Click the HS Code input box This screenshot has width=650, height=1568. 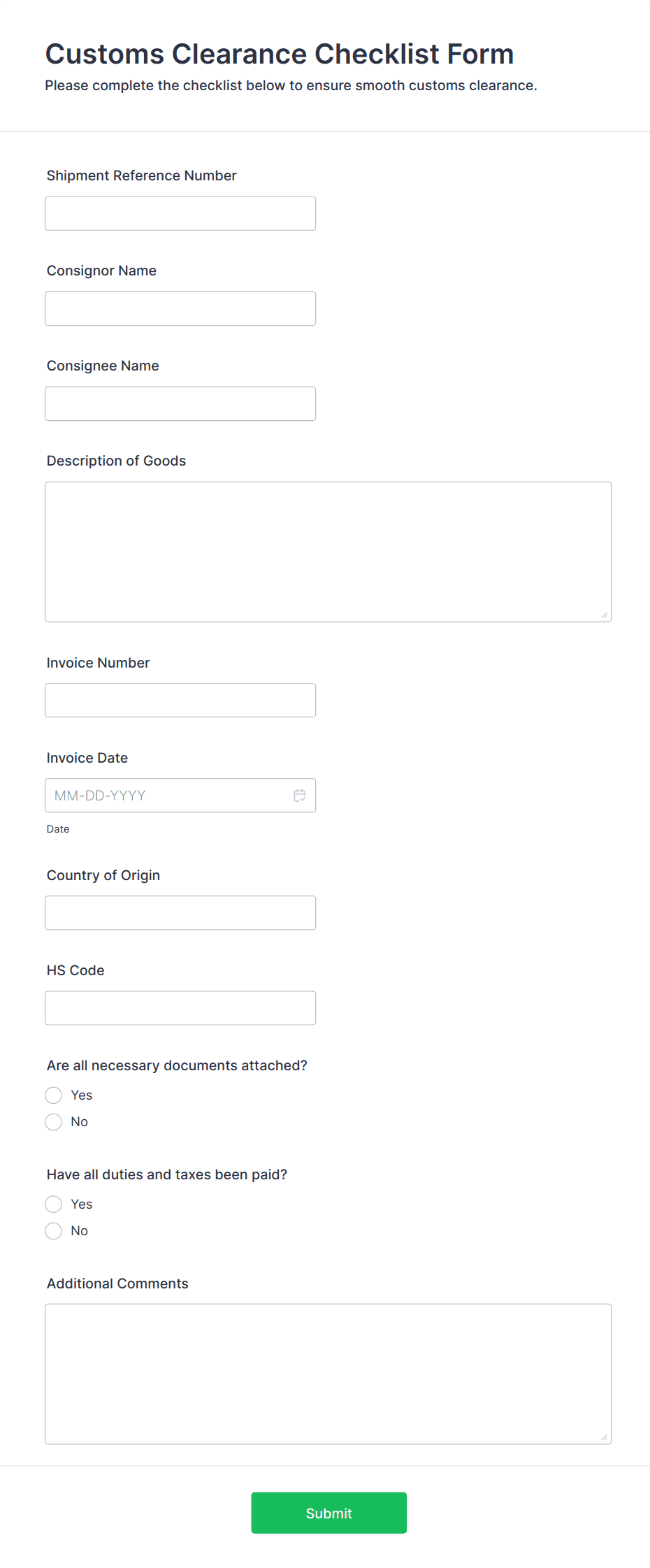point(180,1008)
